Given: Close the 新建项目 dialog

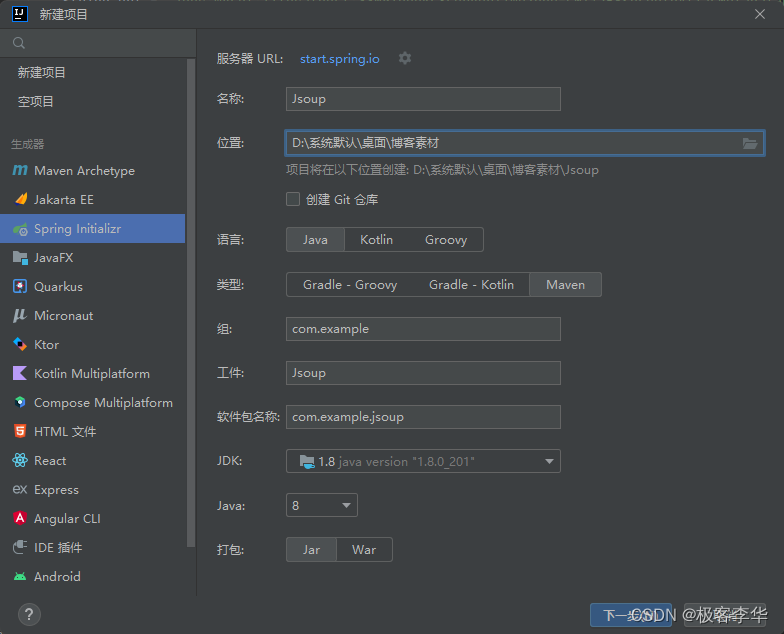Looking at the screenshot, I should click(760, 14).
